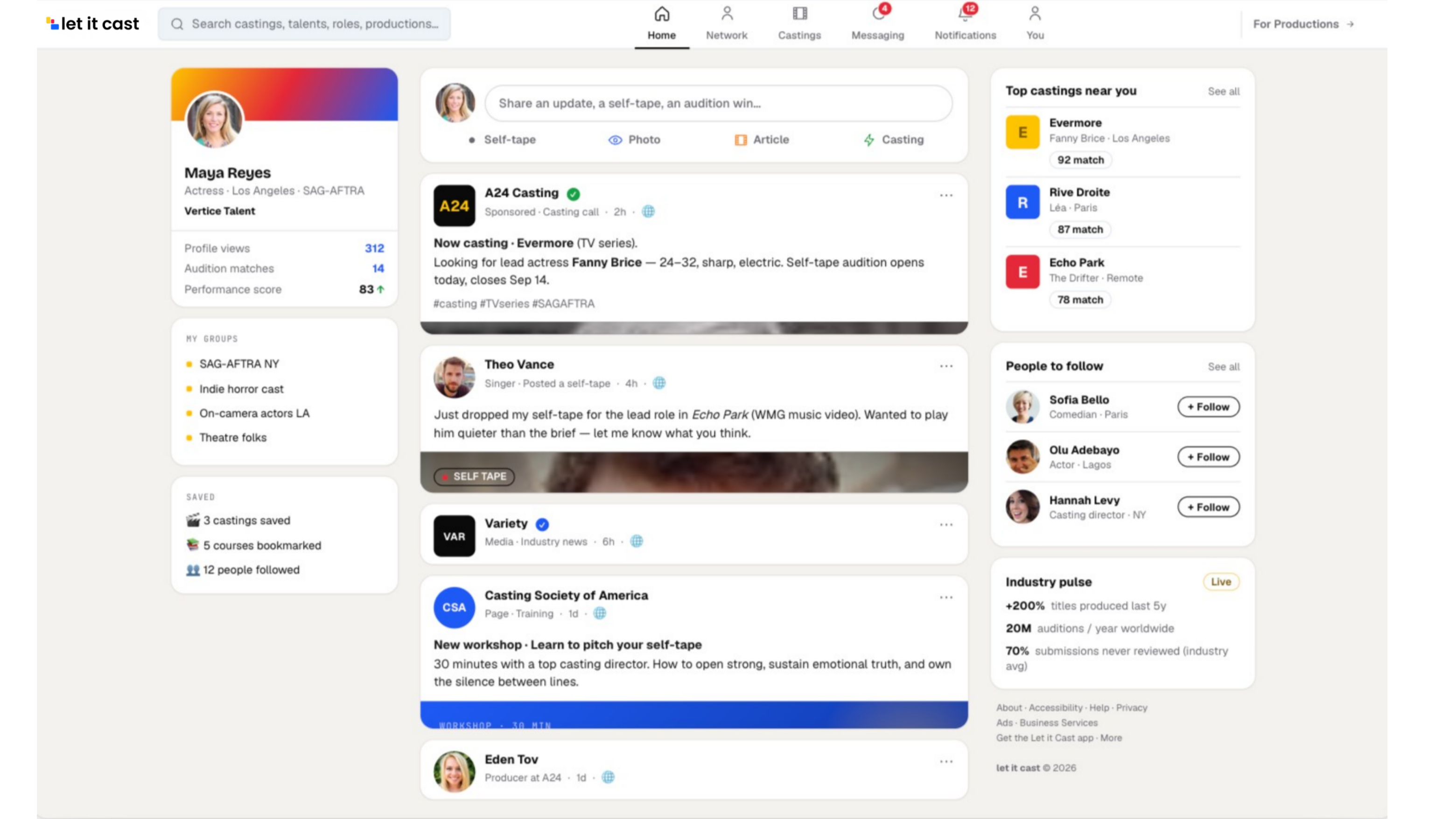Open Theo Vance post options menu
1456x819 pixels.
(945, 366)
